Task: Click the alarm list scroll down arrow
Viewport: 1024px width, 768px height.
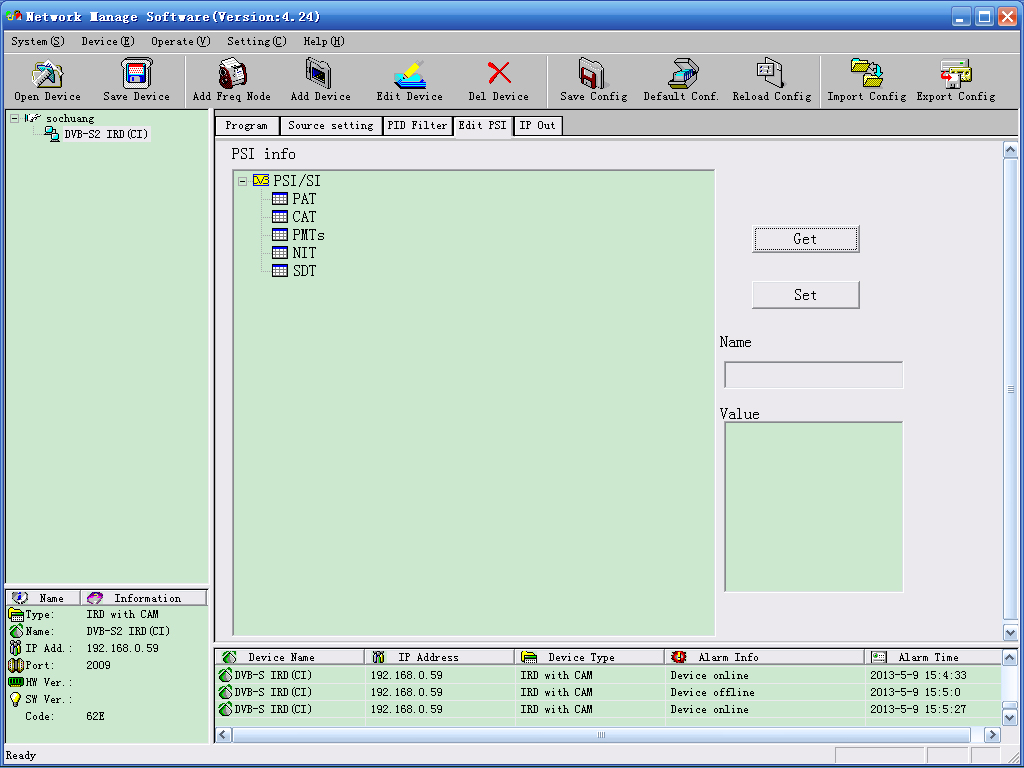Action: 1010,718
